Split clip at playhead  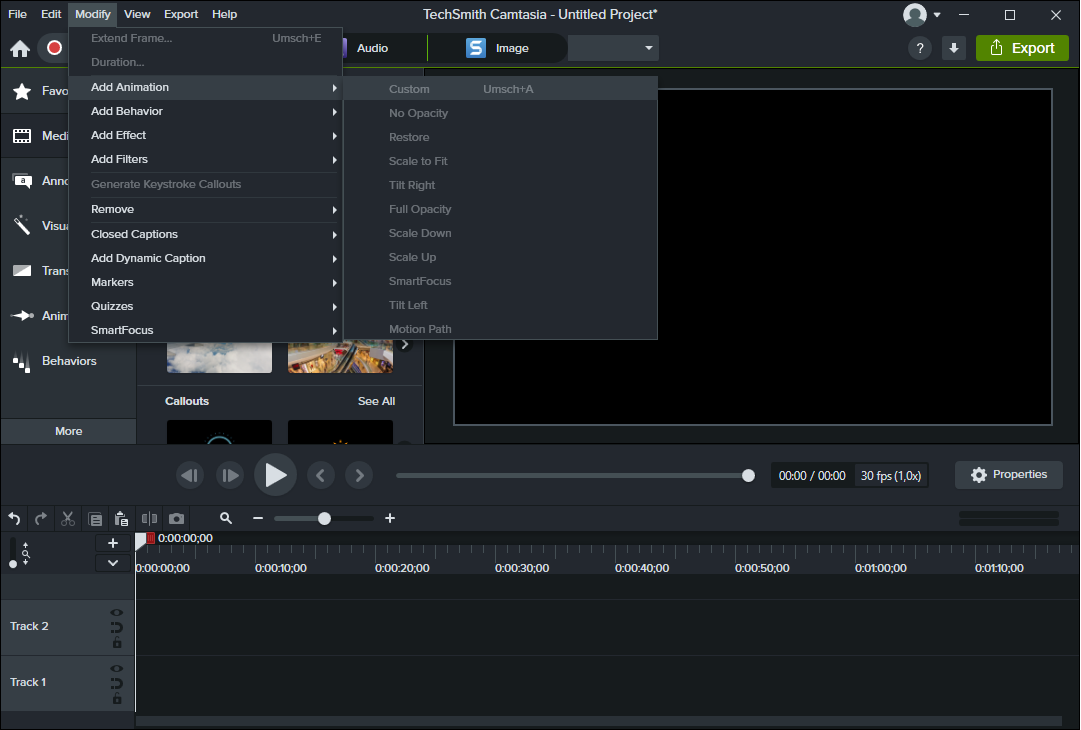click(x=149, y=518)
